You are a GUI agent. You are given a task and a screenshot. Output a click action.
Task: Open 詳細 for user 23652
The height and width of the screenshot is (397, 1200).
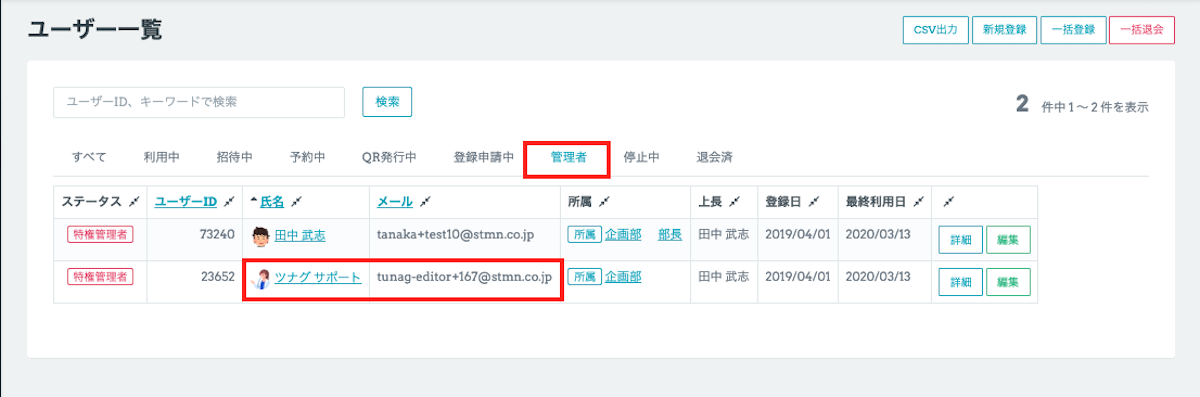click(x=959, y=282)
